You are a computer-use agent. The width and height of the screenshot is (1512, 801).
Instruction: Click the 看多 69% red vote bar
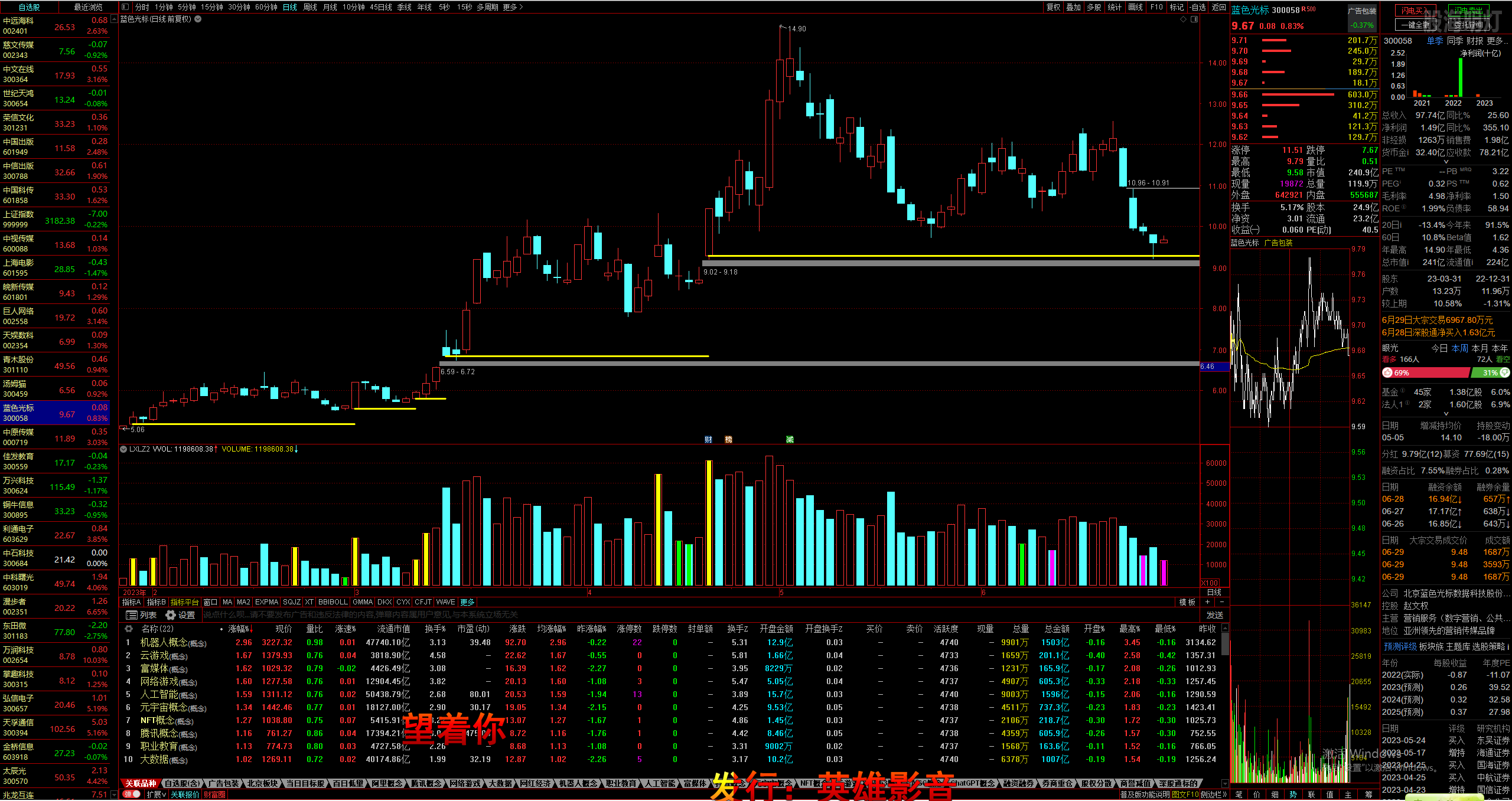pyautogui.click(x=1425, y=372)
